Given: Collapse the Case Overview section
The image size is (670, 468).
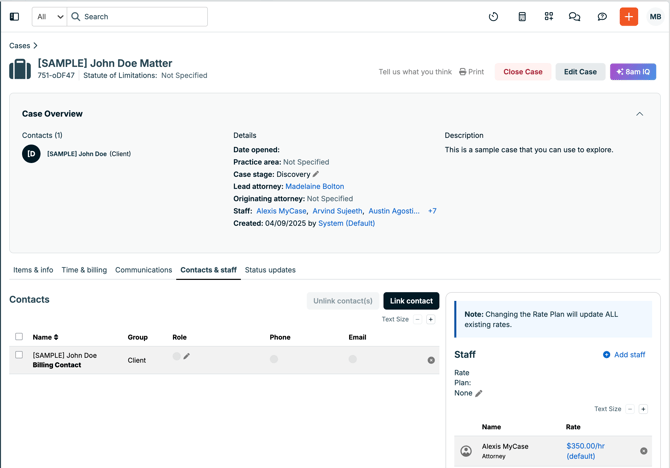Looking at the screenshot, I should tap(639, 114).
